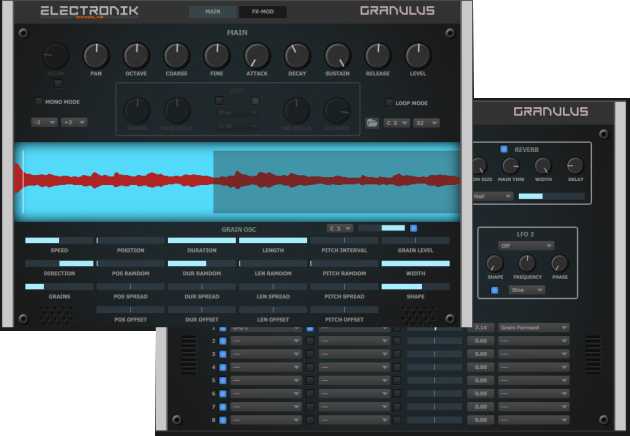The height and width of the screenshot is (436, 630).
Task: Set the SPEED slider
Action: coord(59,240)
